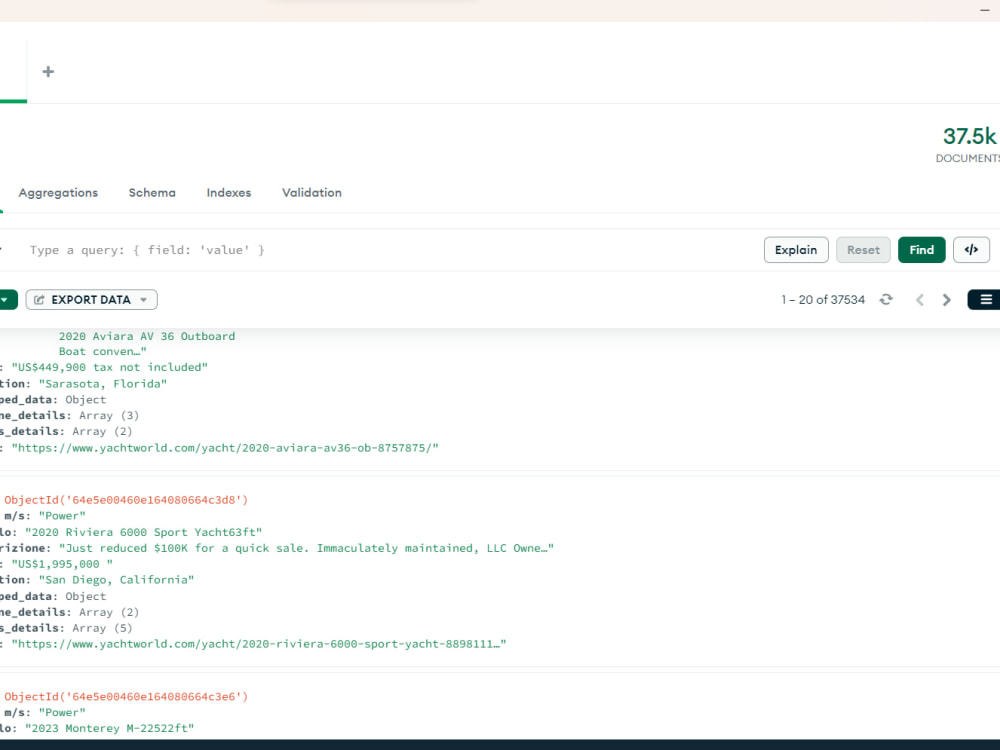1000x750 pixels.
Task: Toggle the query code view
Action: [971, 249]
